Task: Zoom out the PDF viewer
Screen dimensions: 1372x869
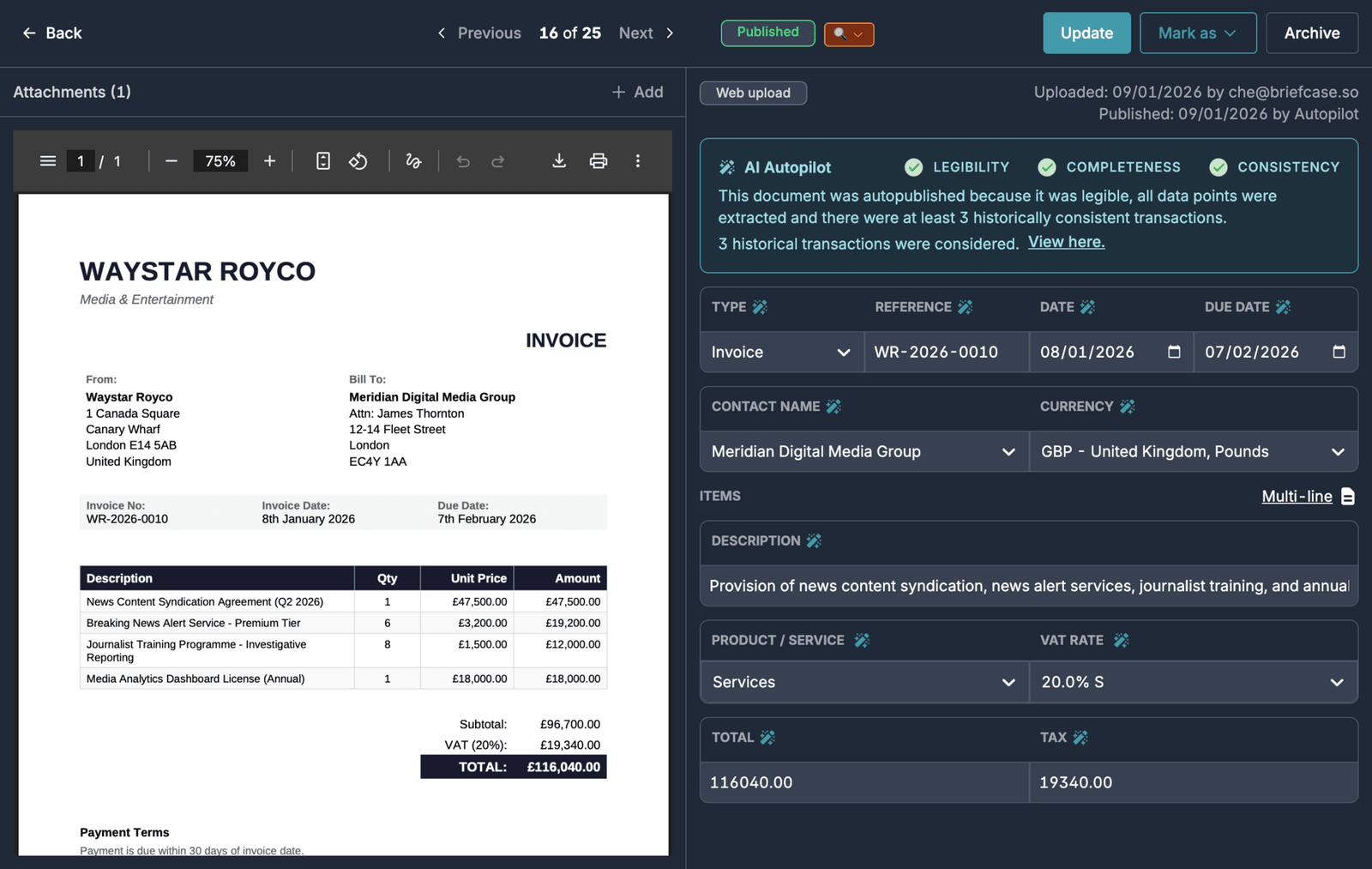Action: 171,160
